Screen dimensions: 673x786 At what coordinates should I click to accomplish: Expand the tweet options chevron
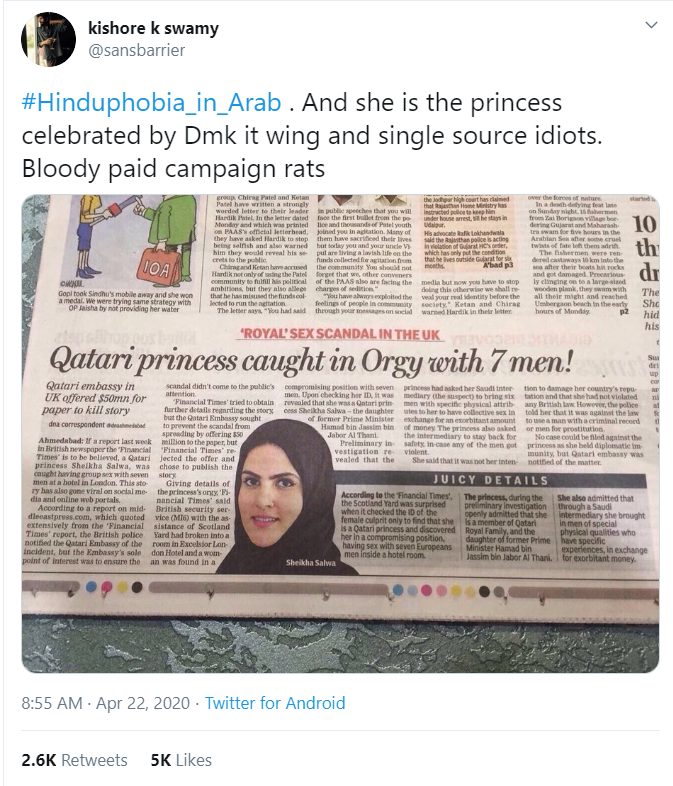[651, 25]
